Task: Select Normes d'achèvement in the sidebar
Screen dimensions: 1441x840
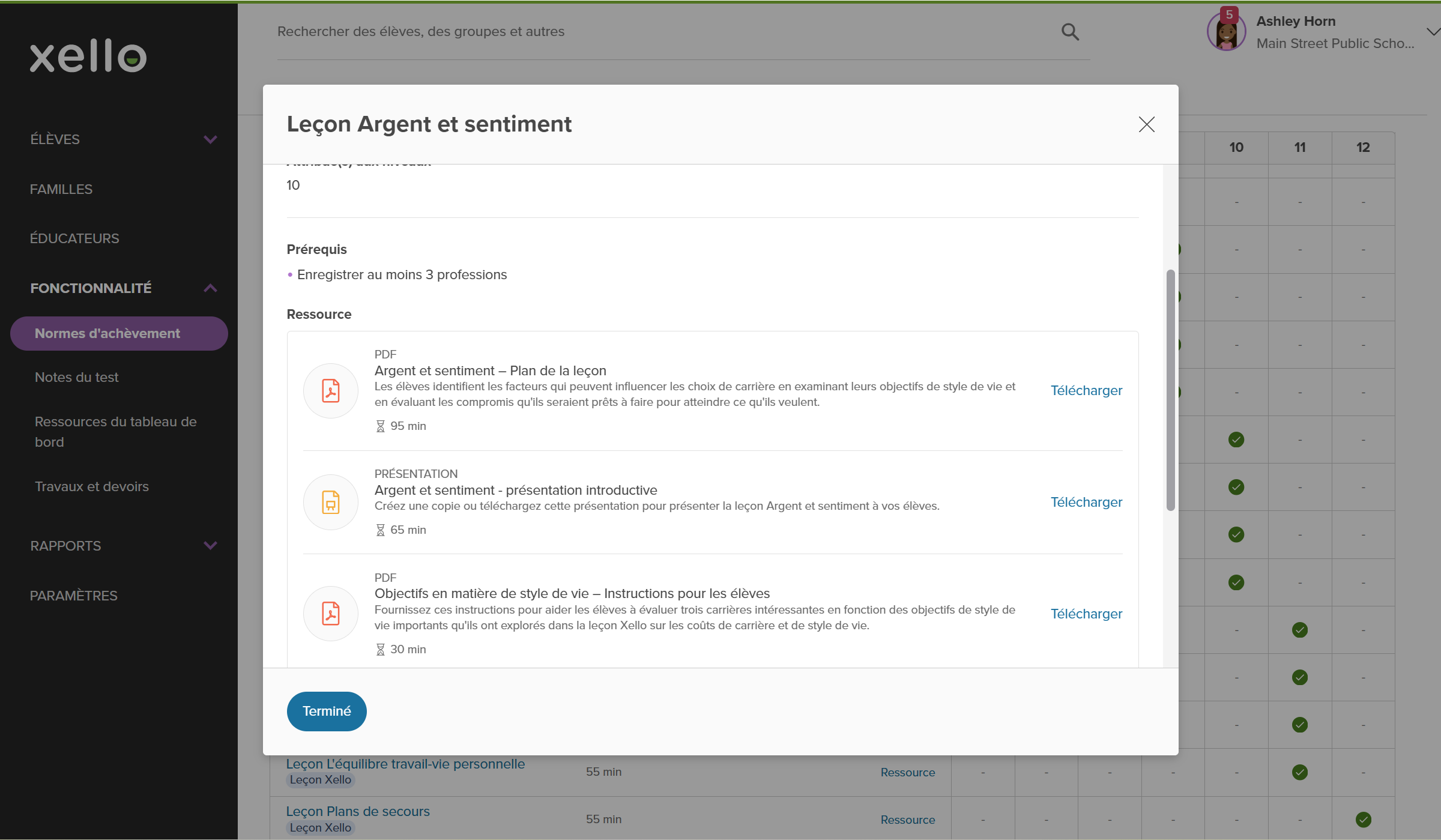Action: coord(119,333)
